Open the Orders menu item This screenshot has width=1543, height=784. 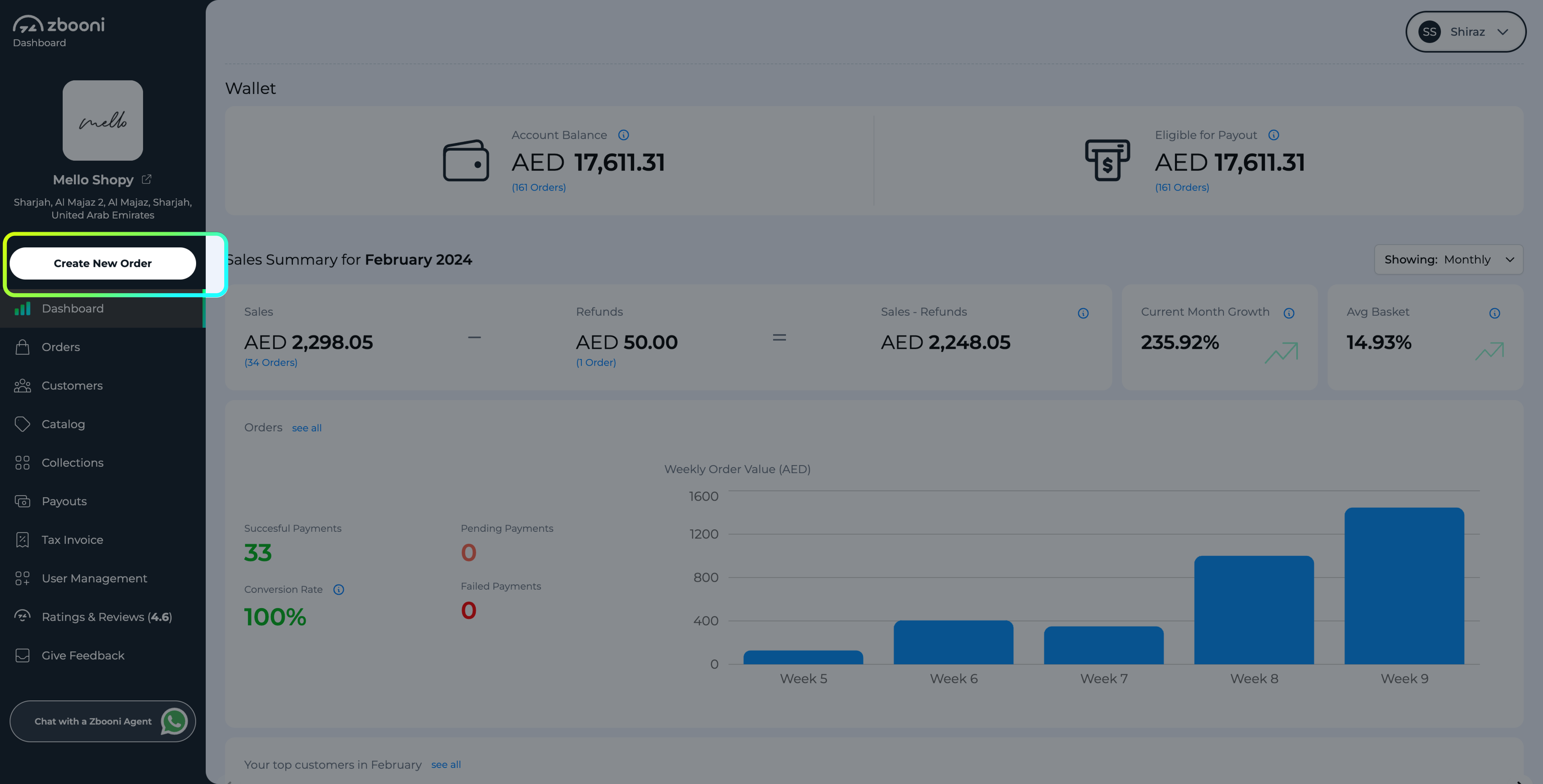click(61, 347)
